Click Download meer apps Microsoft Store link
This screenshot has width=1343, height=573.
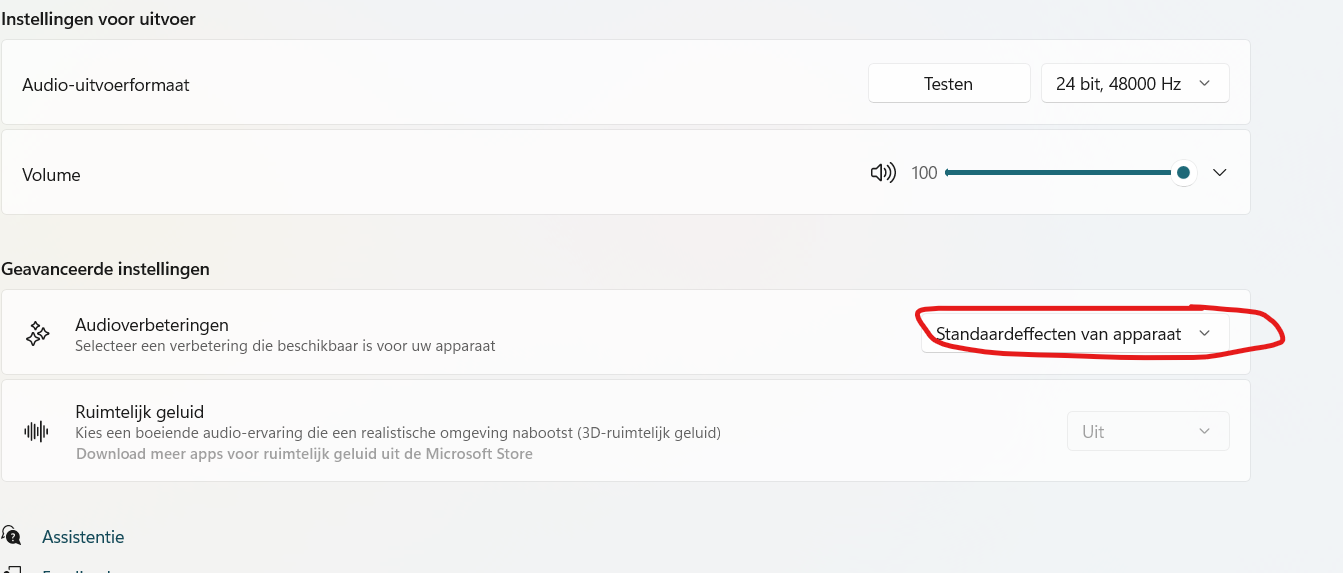click(304, 454)
